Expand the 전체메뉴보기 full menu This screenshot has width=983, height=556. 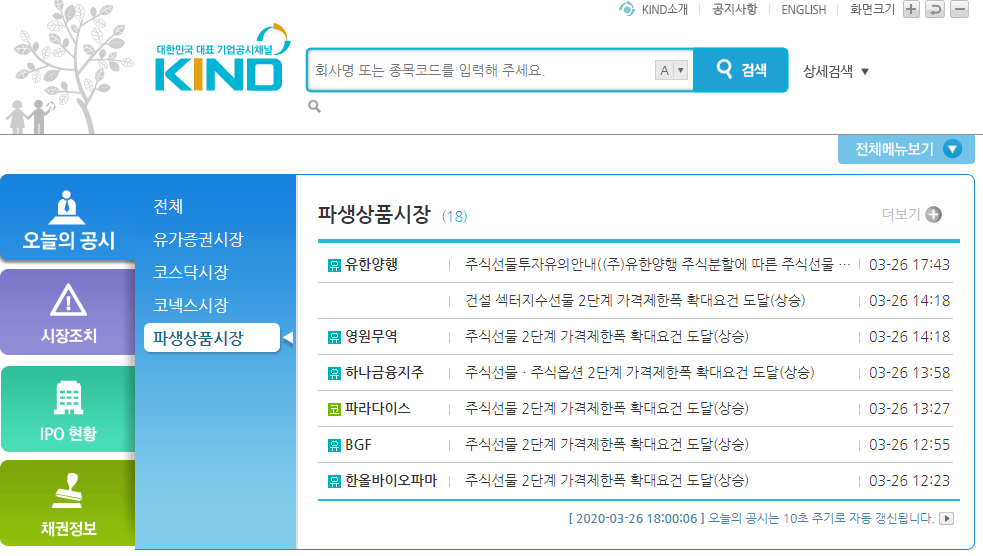click(906, 149)
